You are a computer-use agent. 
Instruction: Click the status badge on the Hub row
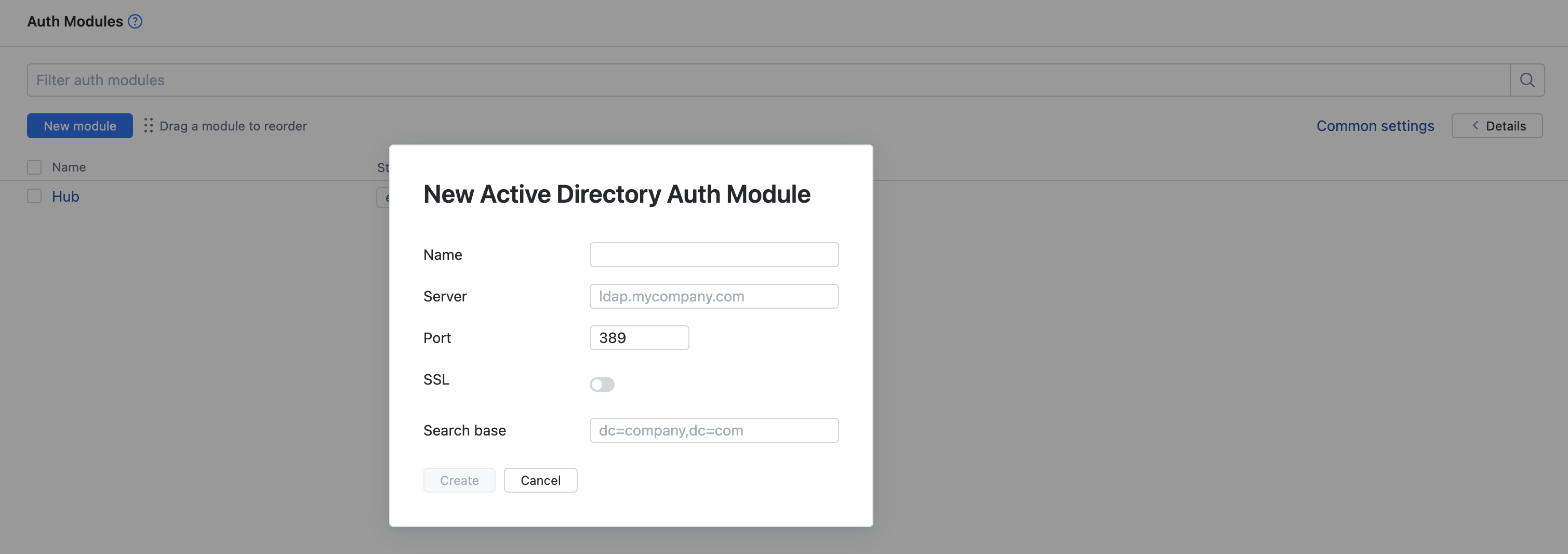(x=388, y=196)
